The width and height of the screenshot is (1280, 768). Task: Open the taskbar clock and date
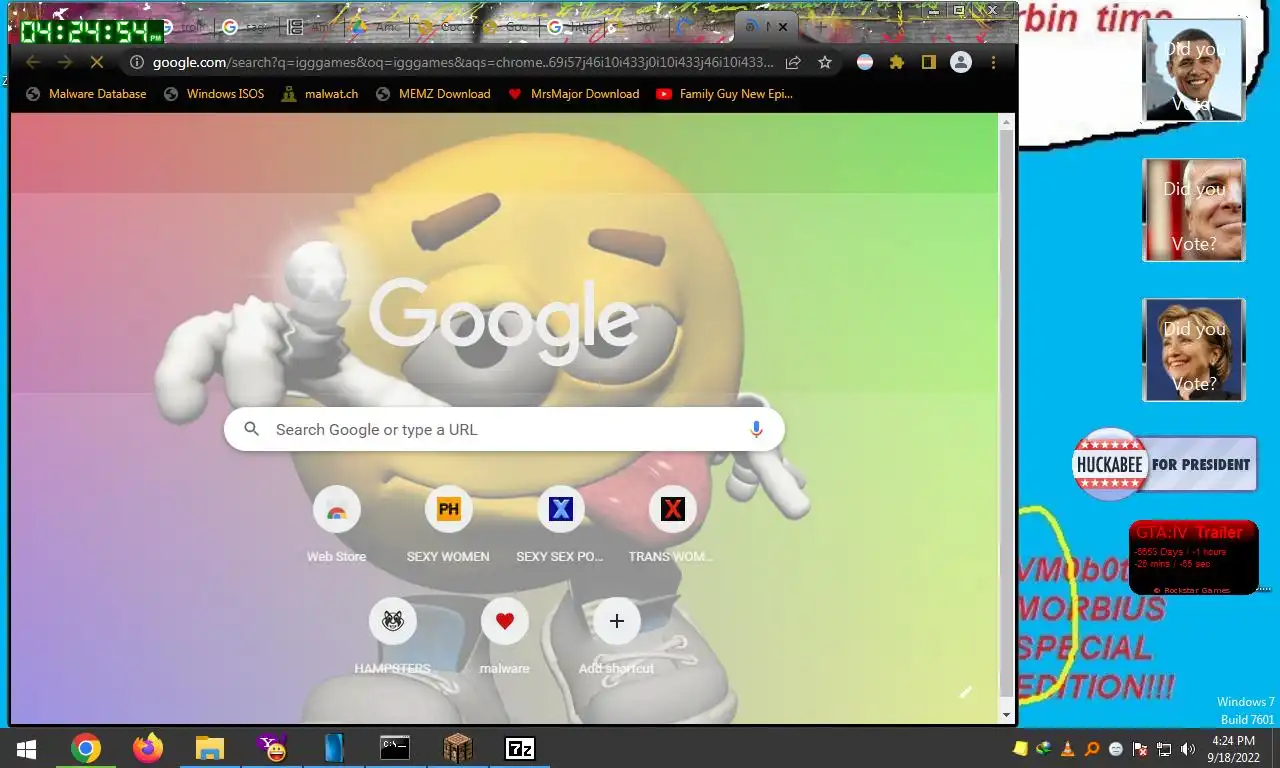(1232, 749)
